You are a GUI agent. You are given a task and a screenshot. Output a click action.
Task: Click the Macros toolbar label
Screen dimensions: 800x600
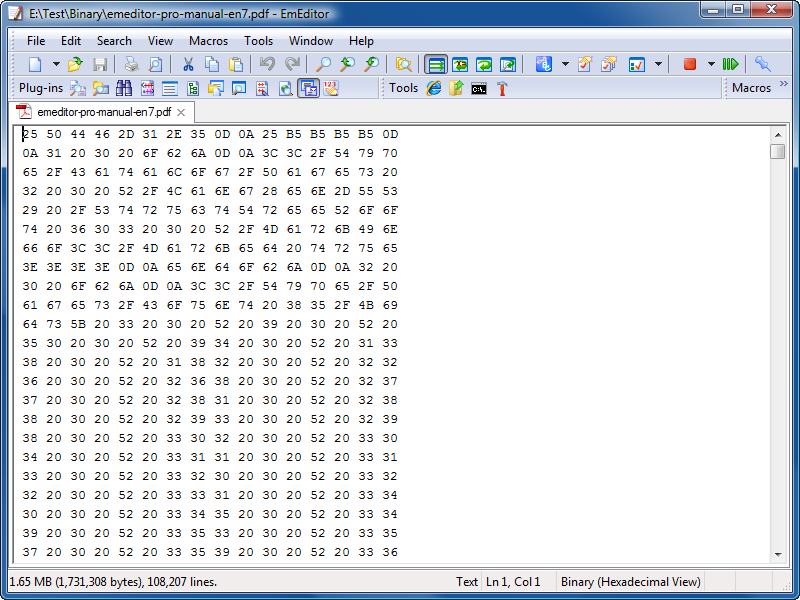[x=752, y=88]
